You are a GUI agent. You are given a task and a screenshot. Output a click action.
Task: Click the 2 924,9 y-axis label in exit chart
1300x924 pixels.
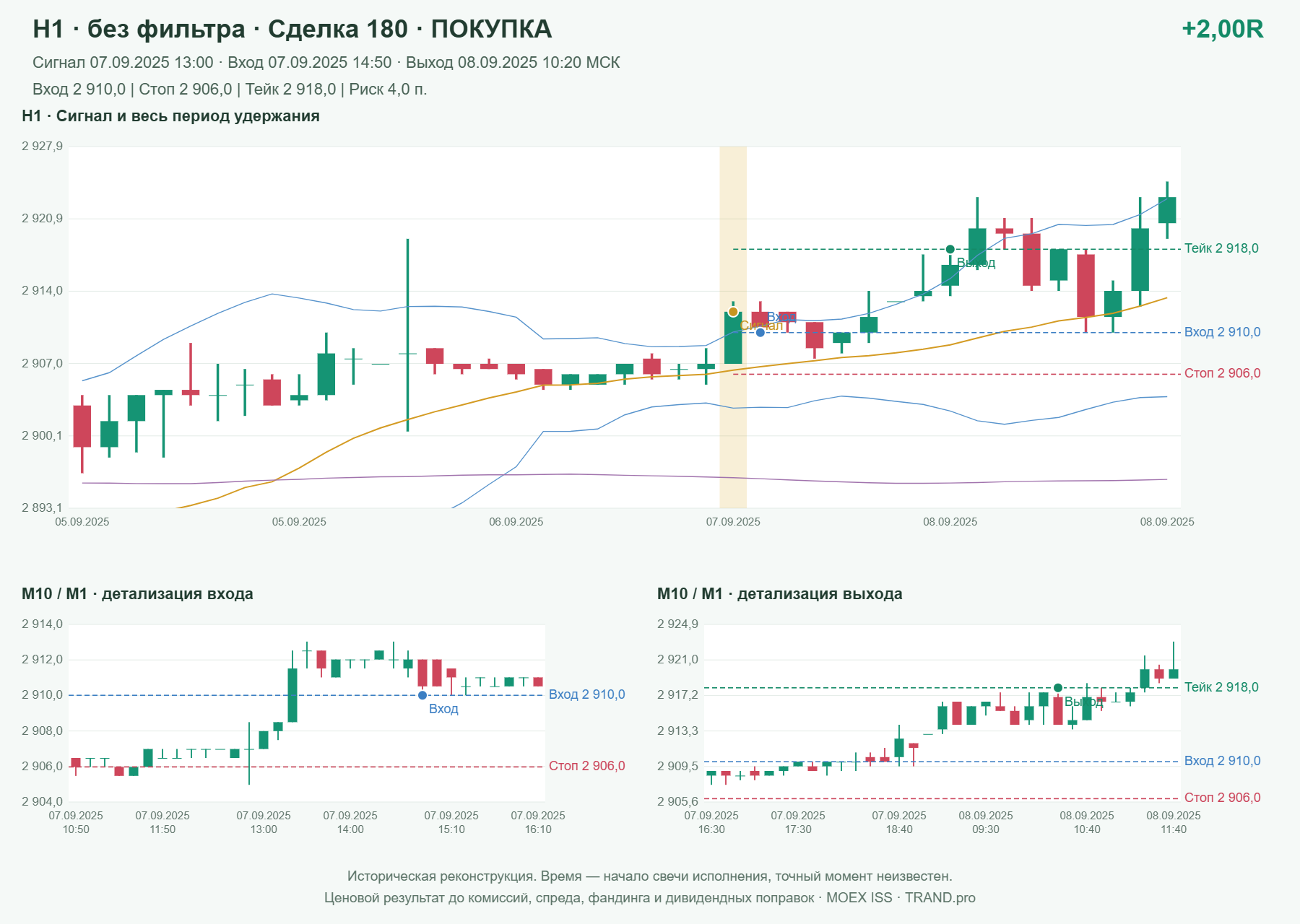[x=677, y=624]
